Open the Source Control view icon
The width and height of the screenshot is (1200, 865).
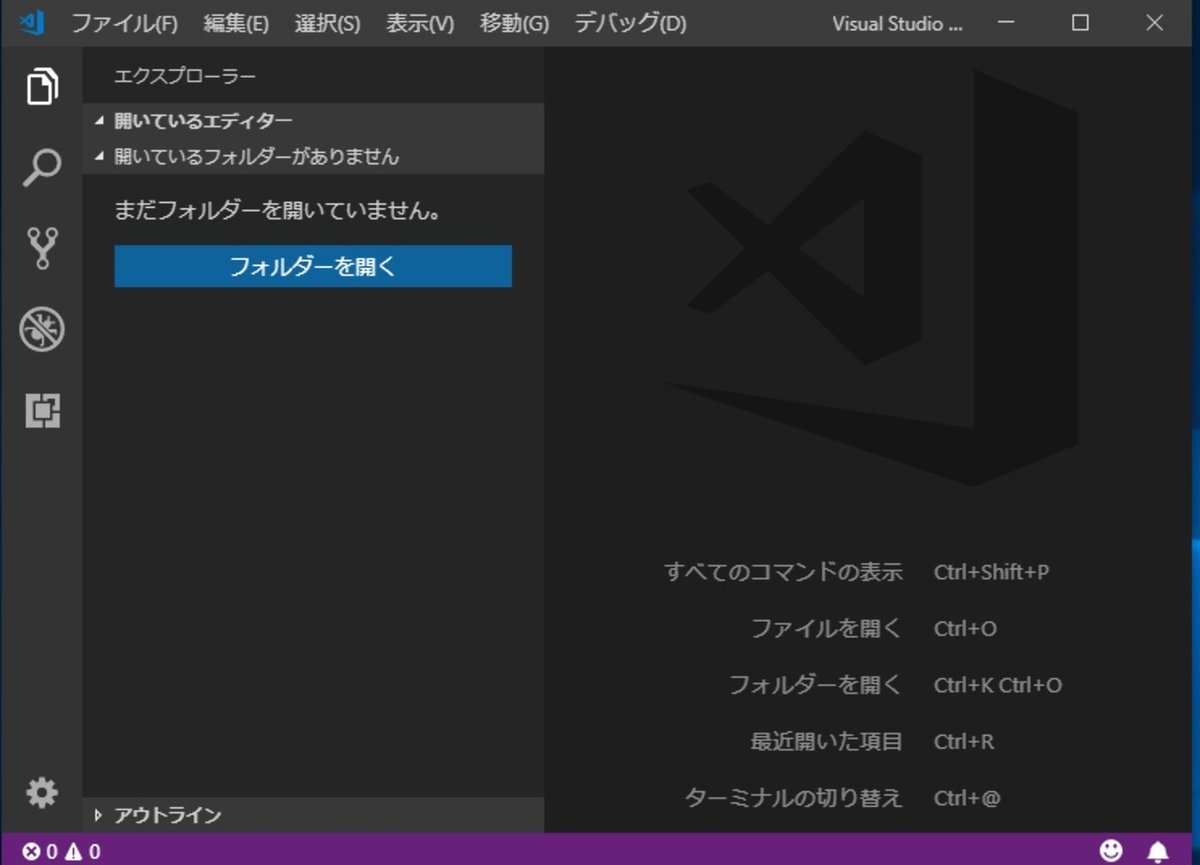(x=43, y=248)
